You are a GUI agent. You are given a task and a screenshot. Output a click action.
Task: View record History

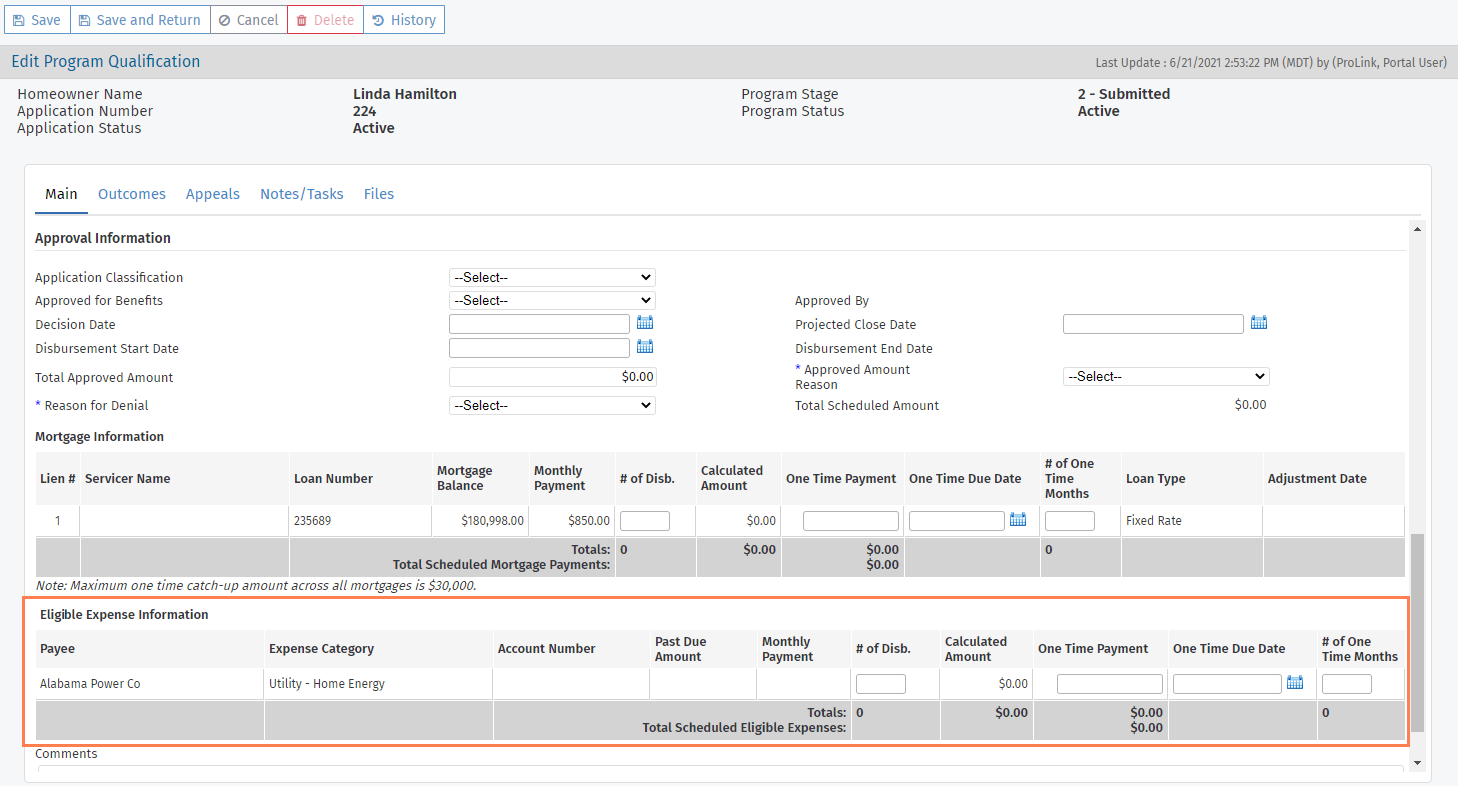pos(404,20)
